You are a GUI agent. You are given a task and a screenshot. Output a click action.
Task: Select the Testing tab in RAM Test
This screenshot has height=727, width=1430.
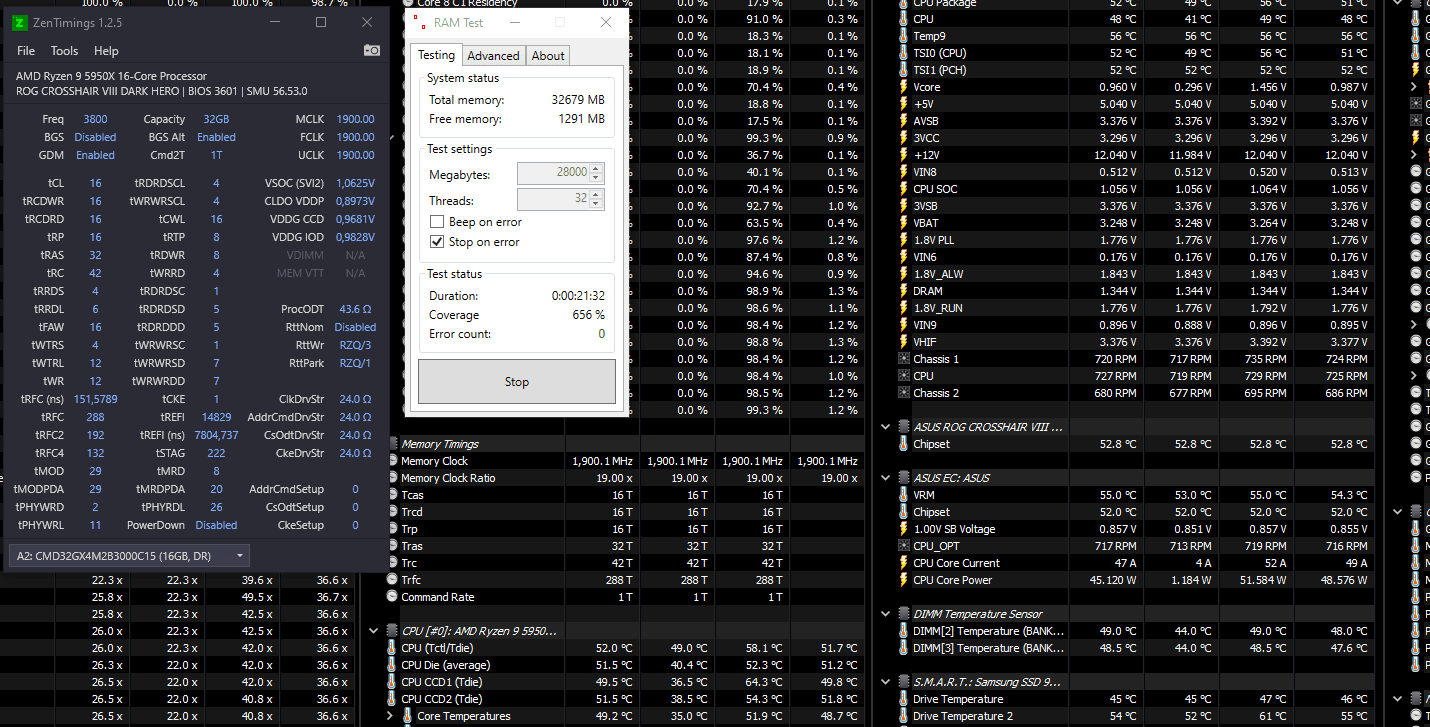[436, 55]
